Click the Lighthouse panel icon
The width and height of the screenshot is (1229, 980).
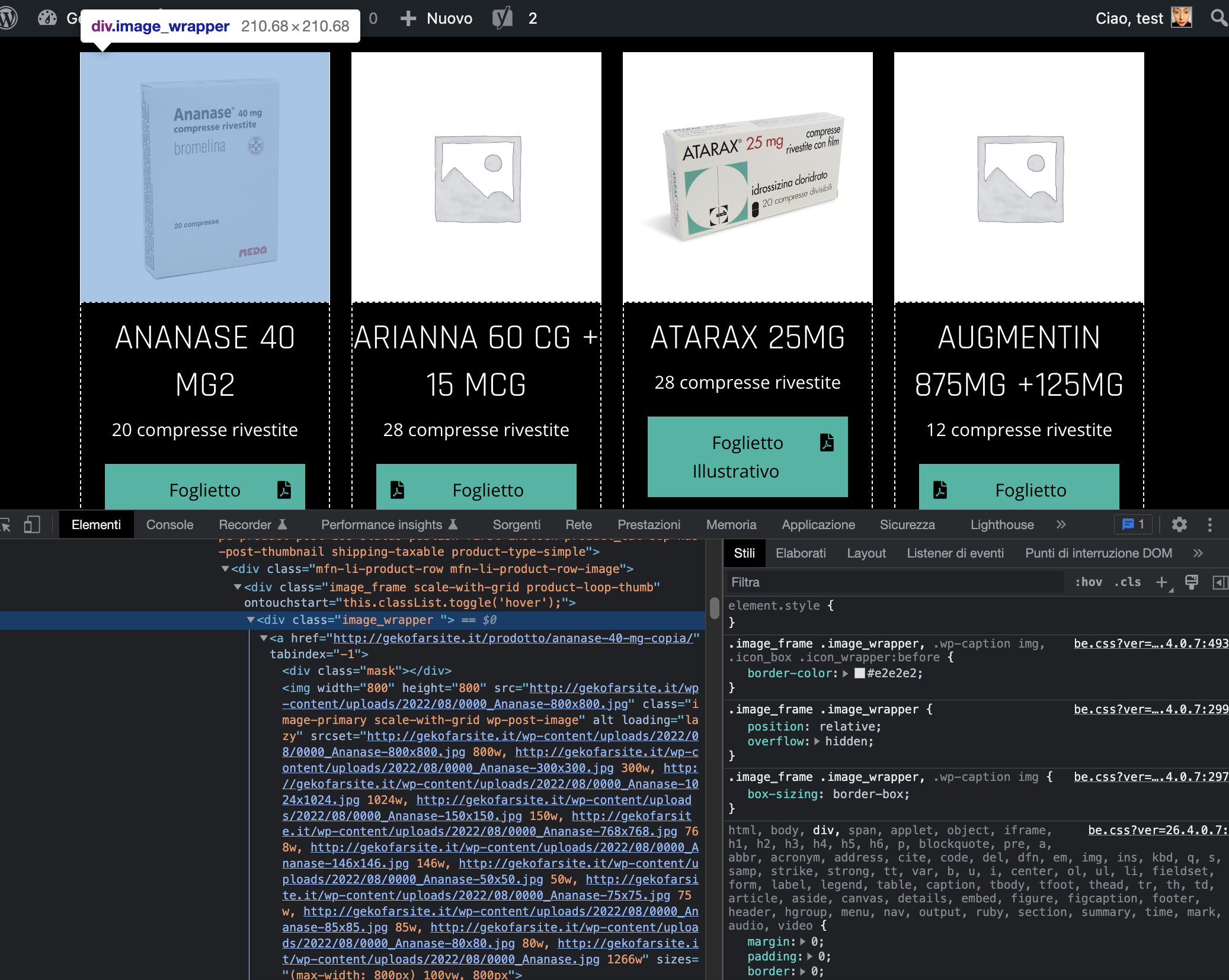point(1000,525)
